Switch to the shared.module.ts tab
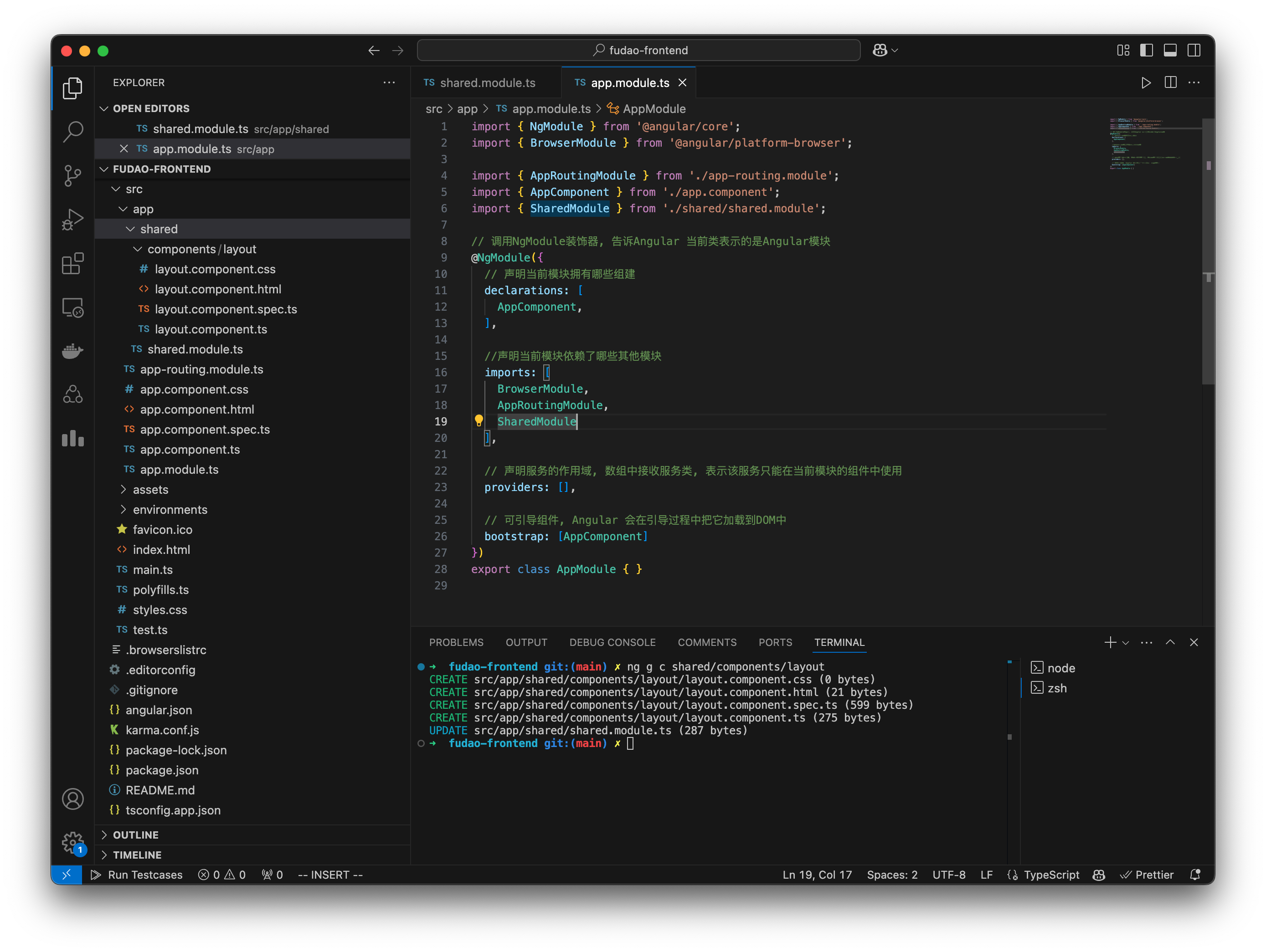1266x952 pixels. pos(487,83)
